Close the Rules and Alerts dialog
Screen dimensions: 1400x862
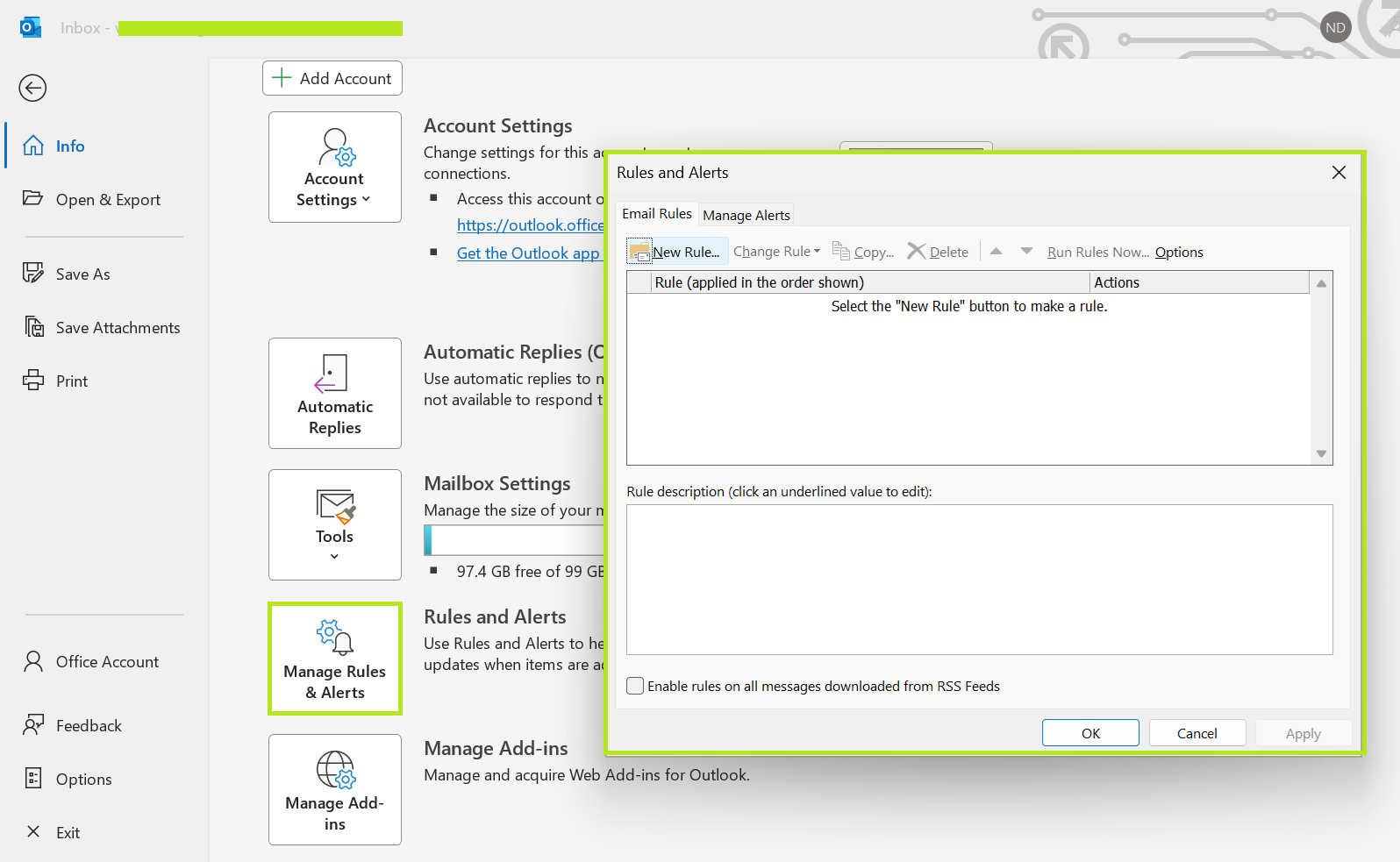point(1339,173)
